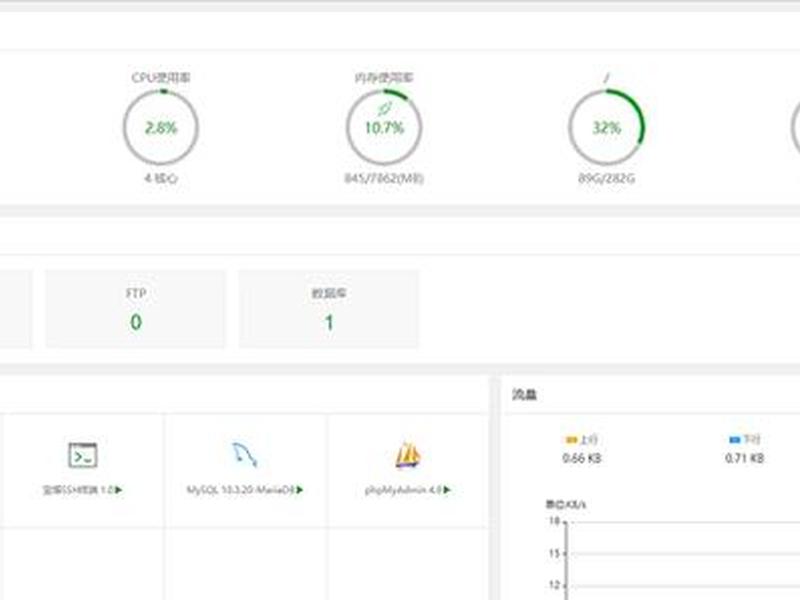Screen dimensions: 800x600
Task: Click the CPU usage gauge showing 2.8%
Action: click(161, 128)
